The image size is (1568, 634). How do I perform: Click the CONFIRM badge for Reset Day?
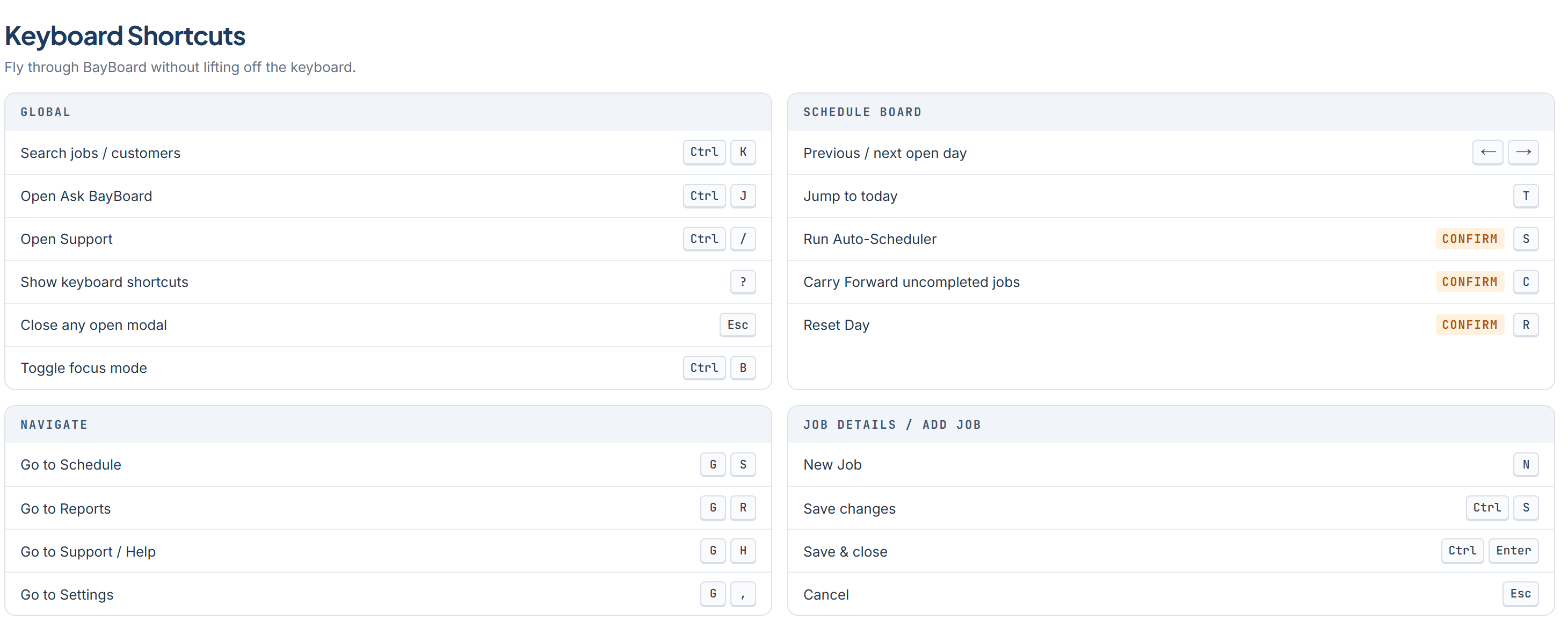[x=1469, y=325]
